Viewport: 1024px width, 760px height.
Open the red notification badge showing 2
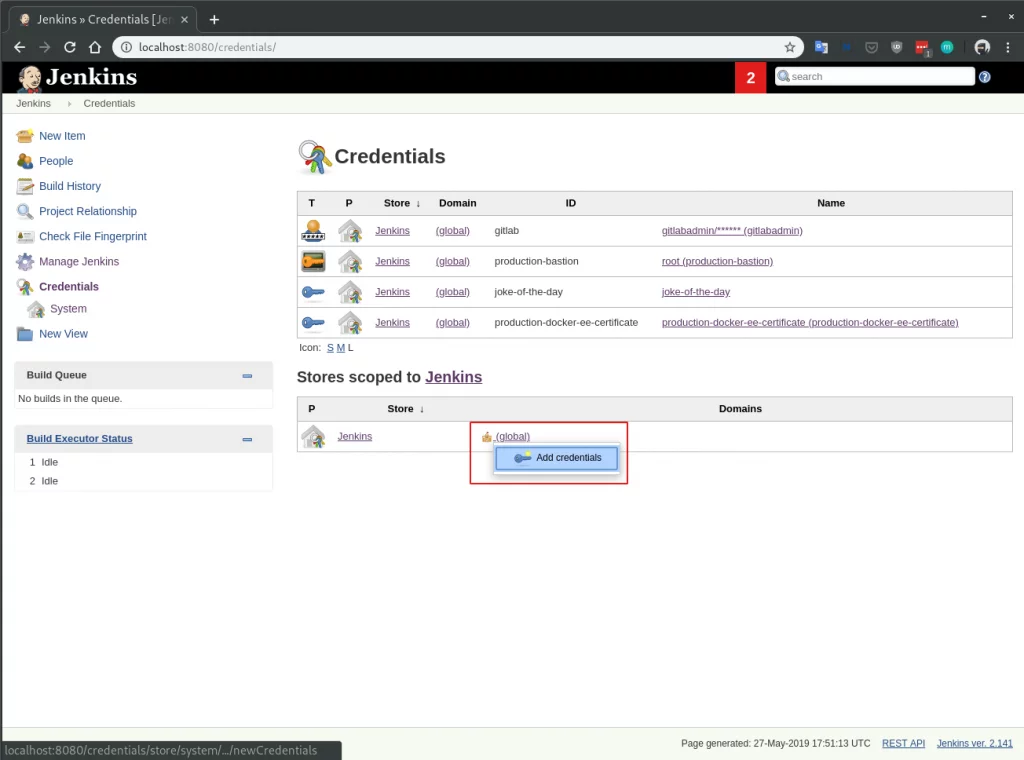tap(750, 78)
